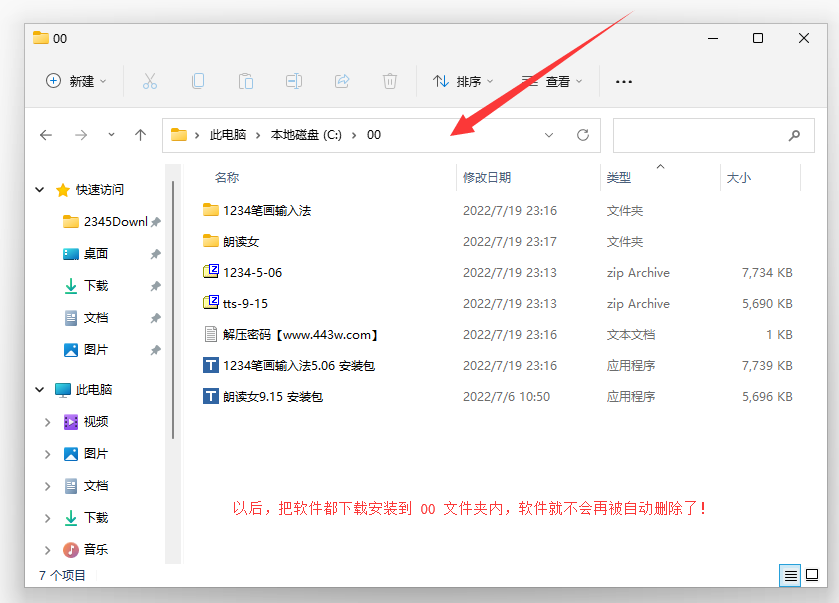Viewport: 839px width, 603px height.
Task: Open the See more ... menu
Action: click(x=623, y=81)
